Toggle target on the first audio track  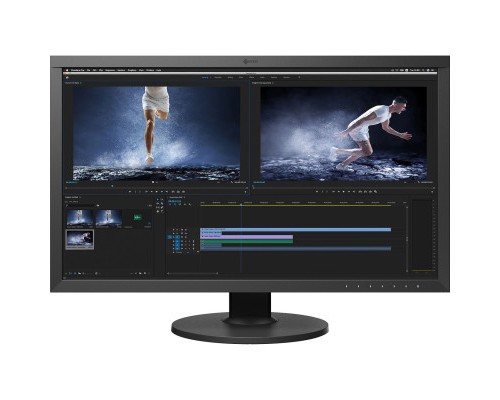[177, 241]
